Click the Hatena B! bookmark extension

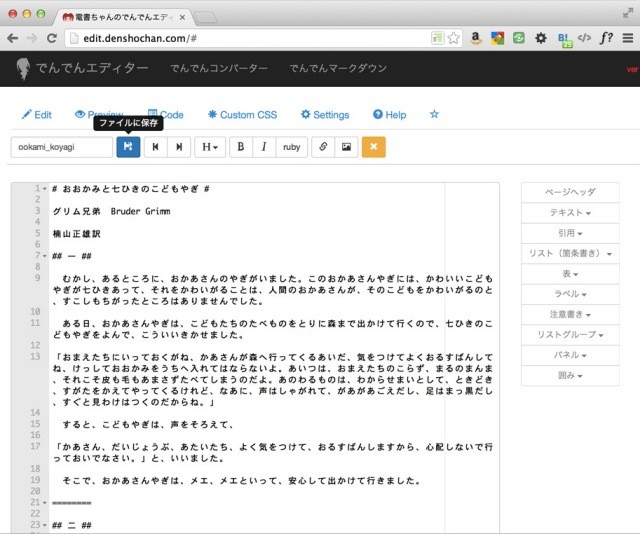click(564, 40)
